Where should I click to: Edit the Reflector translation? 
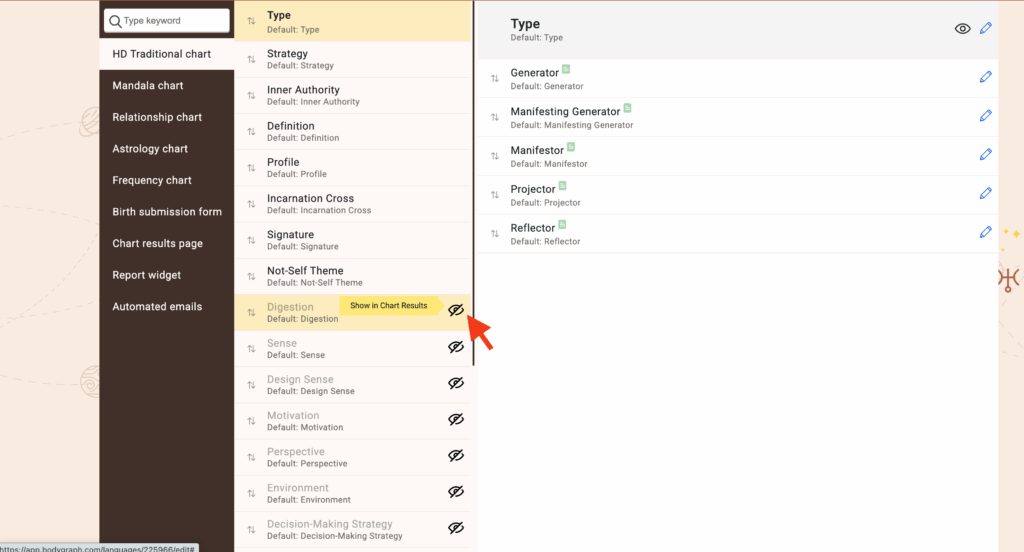tap(985, 232)
